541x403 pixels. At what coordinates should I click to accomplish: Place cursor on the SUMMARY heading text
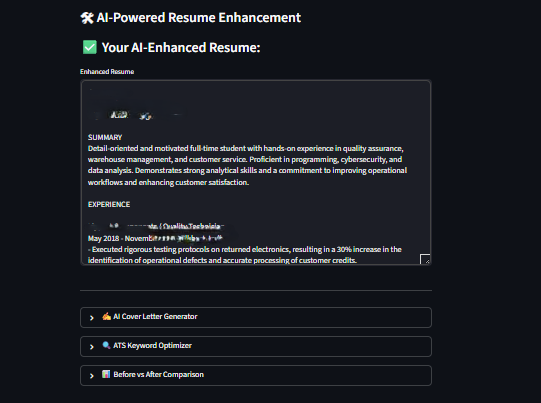[x=105, y=137]
